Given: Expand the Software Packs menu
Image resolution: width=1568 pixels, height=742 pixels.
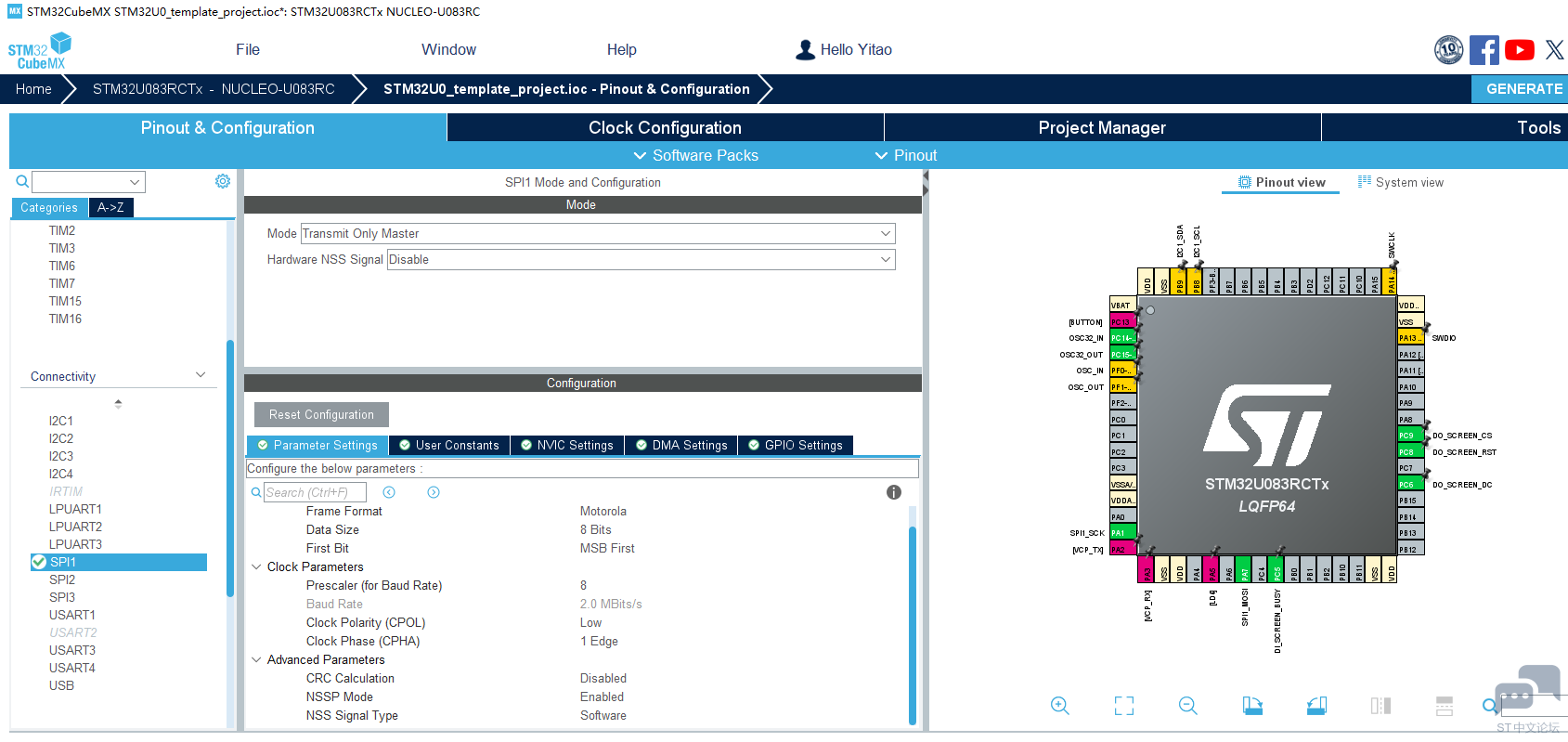Looking at the screenshot, I should click(x=696, y=155).
